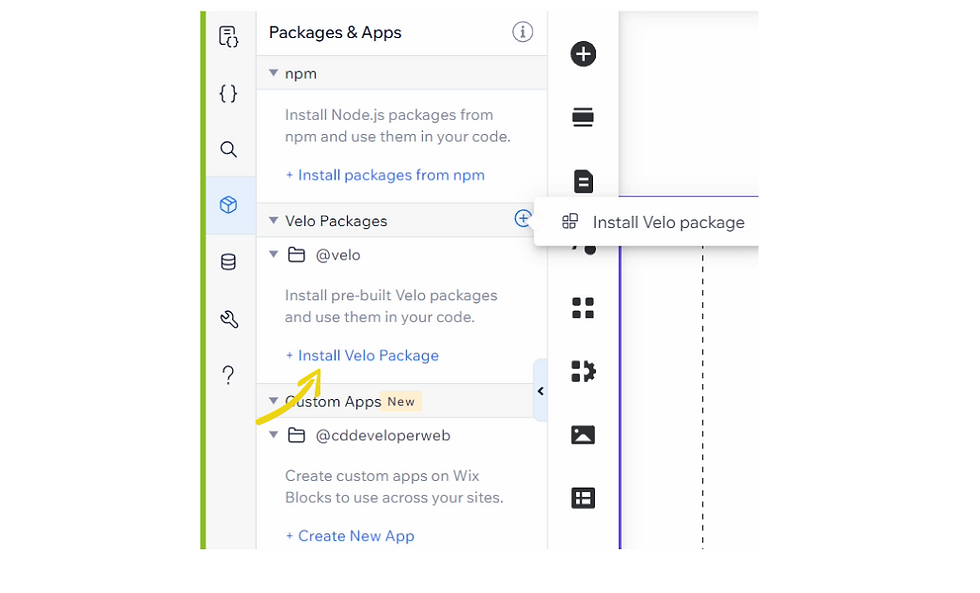
Task: Open the Databases cylinder icon
Action: pos(229,263)
